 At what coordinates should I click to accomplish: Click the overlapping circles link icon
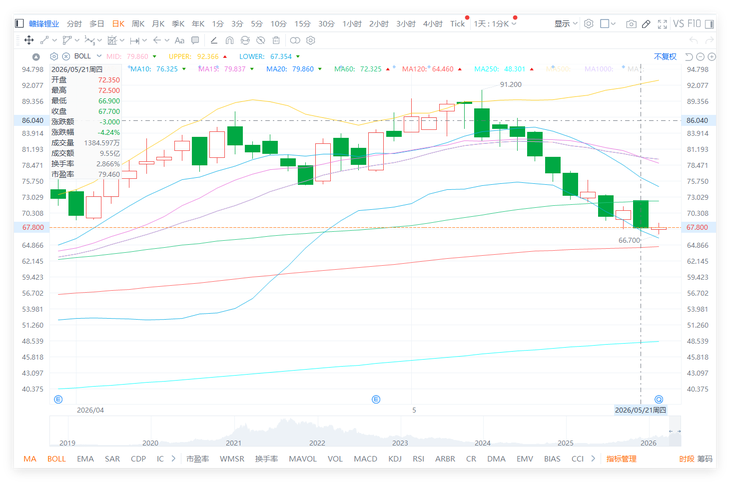[295, 41]
